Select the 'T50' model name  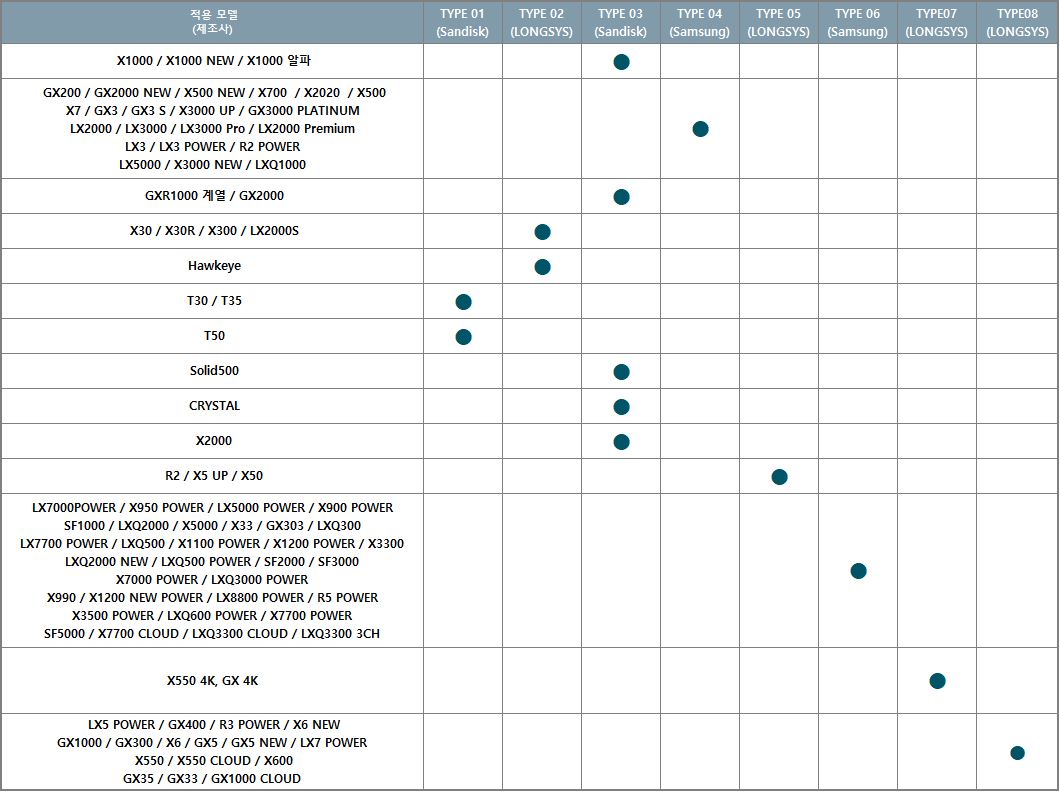(x=214, y=336)
